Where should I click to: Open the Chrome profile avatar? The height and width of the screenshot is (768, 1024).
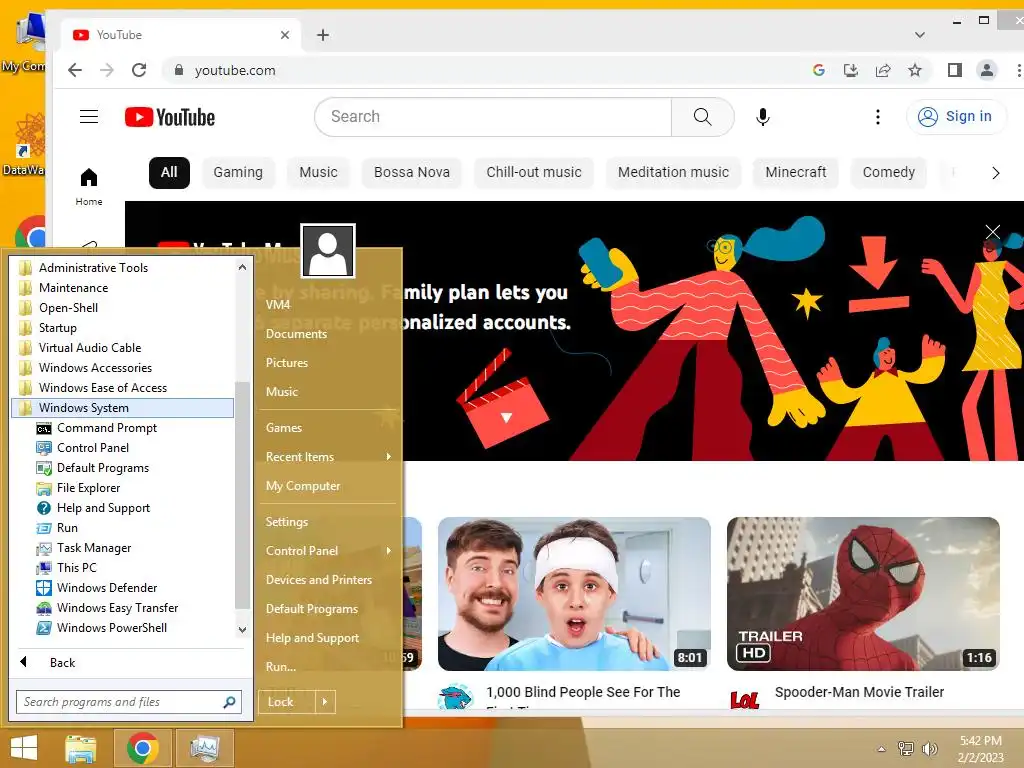coord(987,70)
